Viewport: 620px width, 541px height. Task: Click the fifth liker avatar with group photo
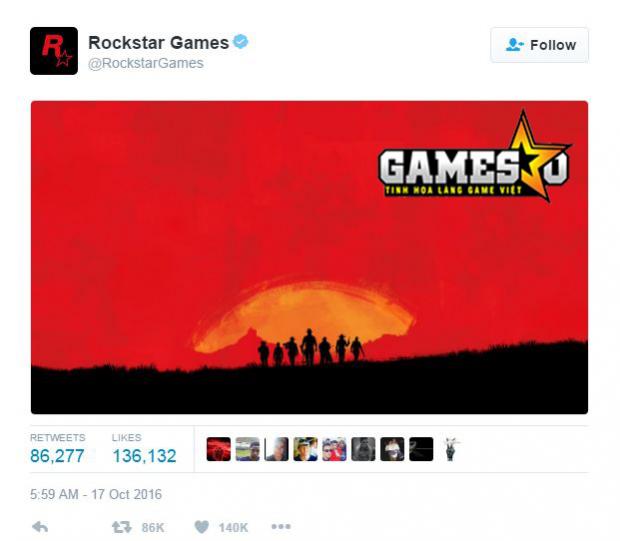[334, 449]
